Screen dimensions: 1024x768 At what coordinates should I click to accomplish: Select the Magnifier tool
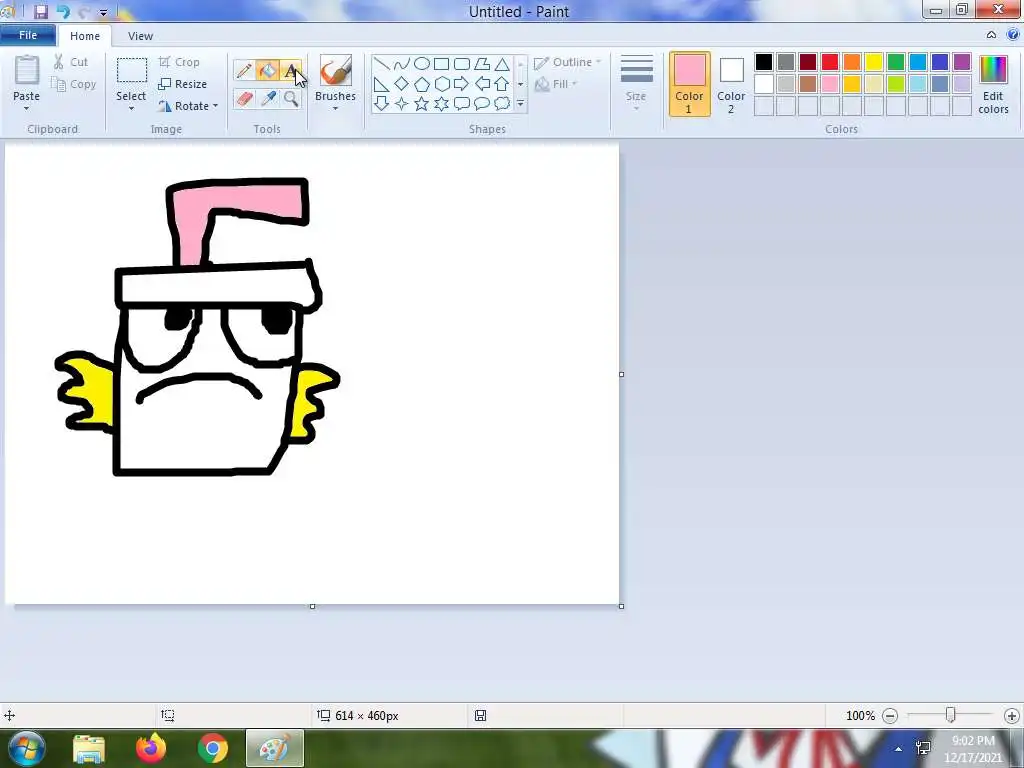point(291,99)
